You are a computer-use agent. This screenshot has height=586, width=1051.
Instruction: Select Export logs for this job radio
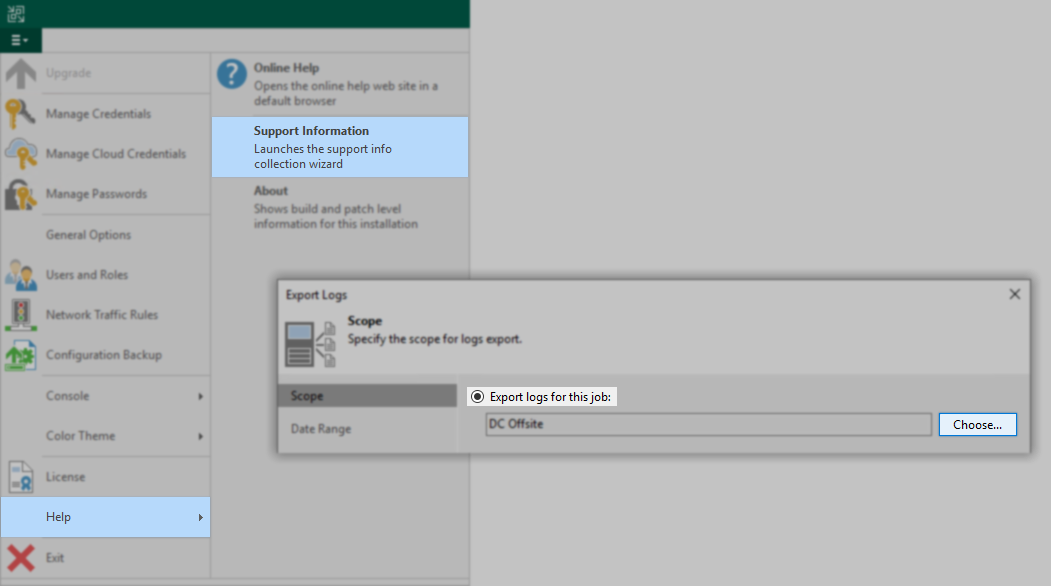coord(477,397)
